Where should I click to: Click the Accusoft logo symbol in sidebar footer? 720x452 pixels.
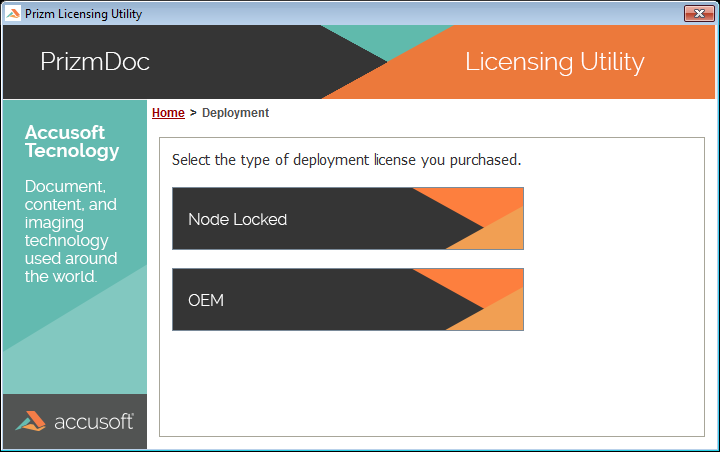31,422
